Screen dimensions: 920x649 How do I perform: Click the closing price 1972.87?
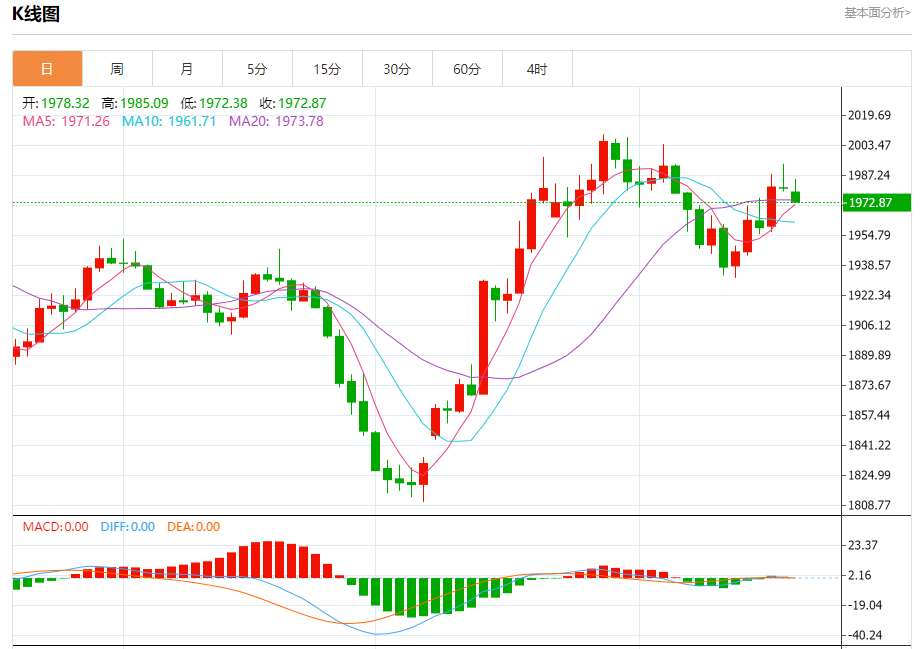click(x=302, y=103)
